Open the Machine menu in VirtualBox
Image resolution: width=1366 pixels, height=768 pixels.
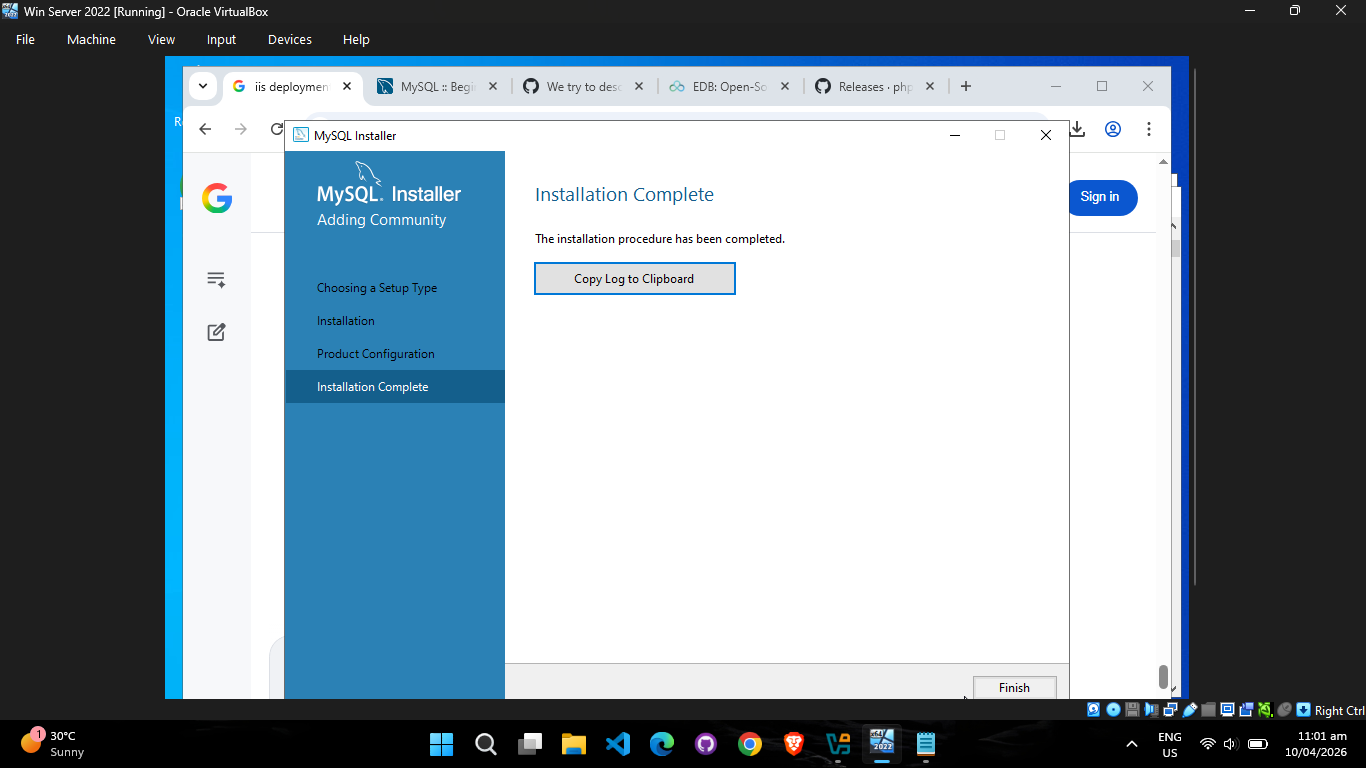tap(91, 40)
